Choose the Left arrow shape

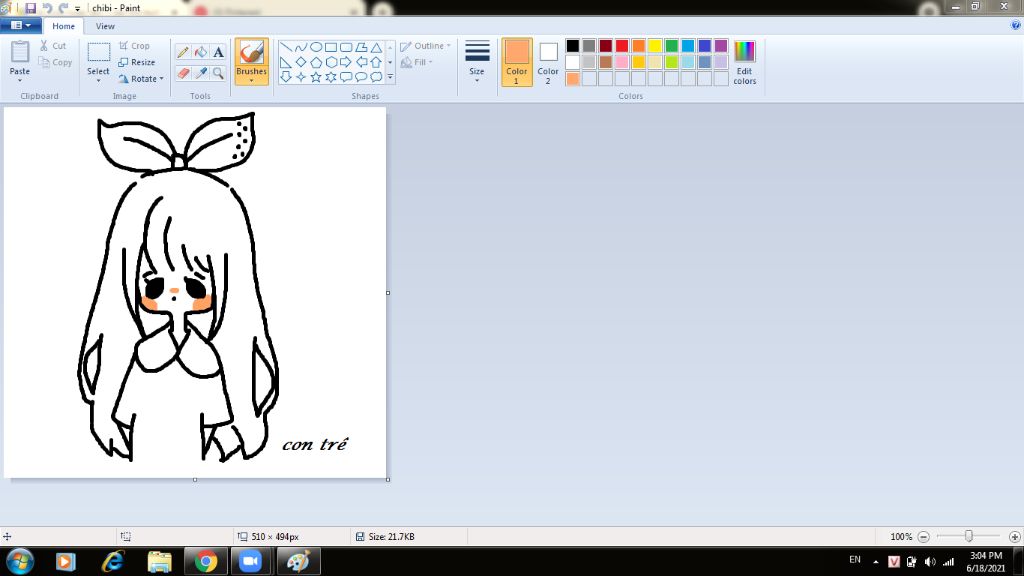360,62
